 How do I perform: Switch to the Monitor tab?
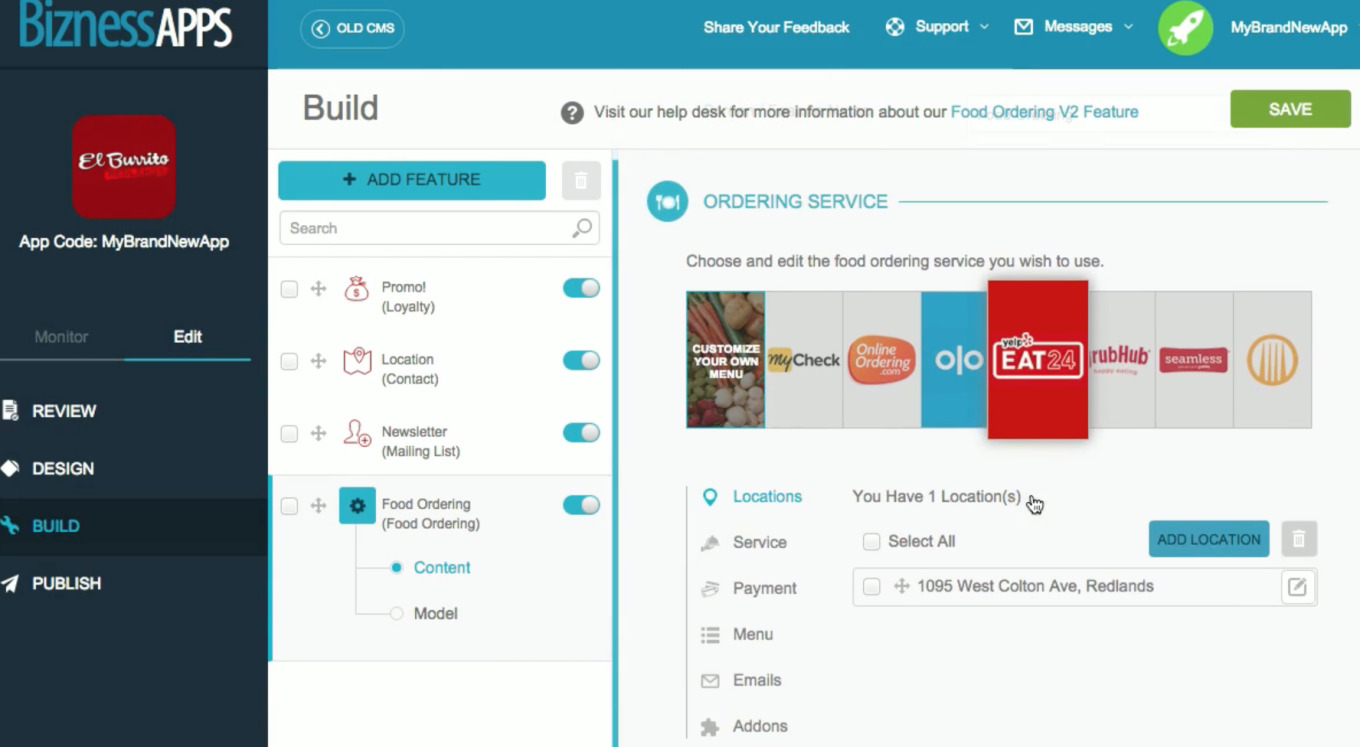[x=62, y=337]
